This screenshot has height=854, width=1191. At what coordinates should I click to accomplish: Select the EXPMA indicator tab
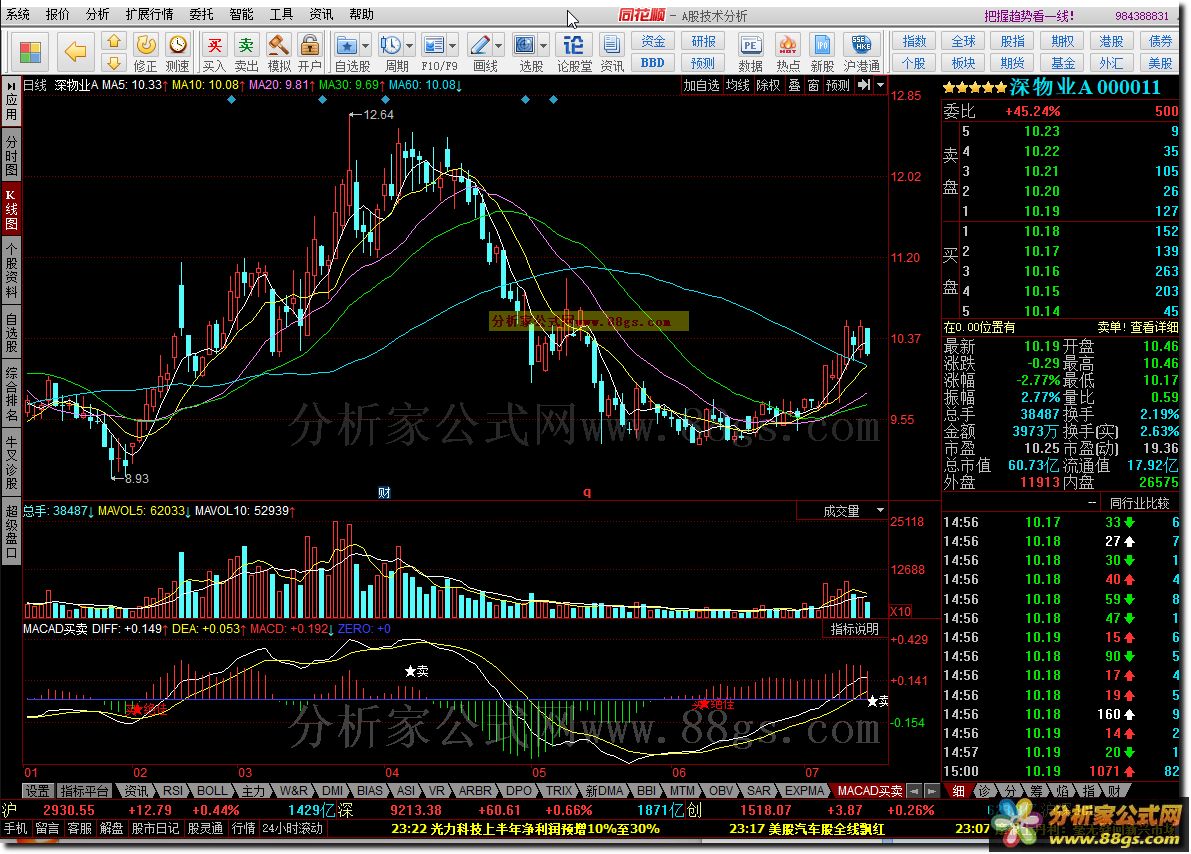pyautogui.click(x=804, y=791)
